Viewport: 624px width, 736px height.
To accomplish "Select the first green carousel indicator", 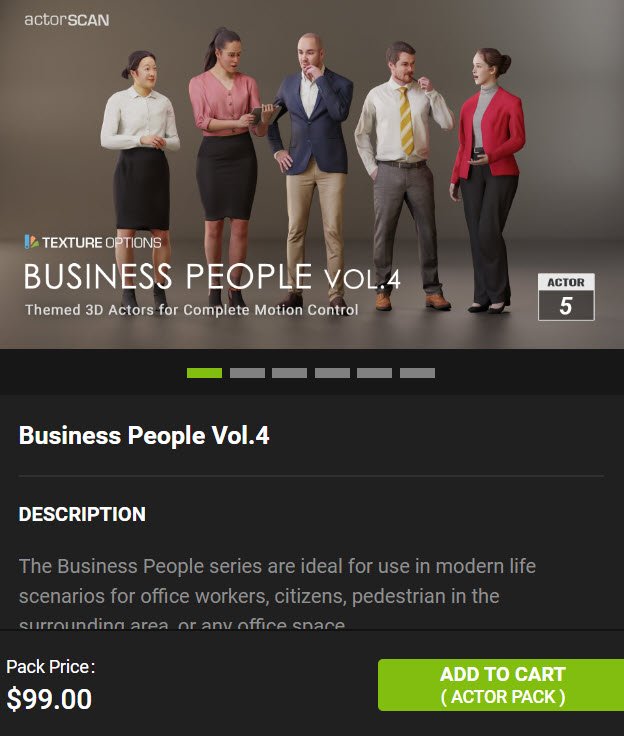I will [x=204, y=373].
